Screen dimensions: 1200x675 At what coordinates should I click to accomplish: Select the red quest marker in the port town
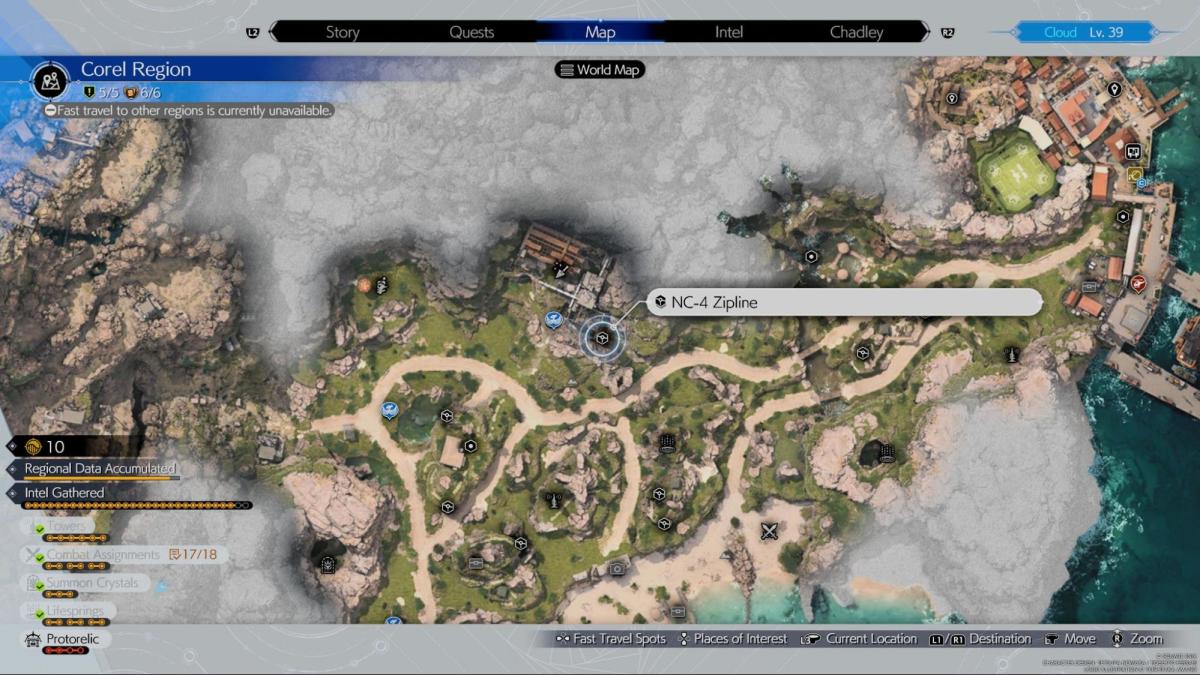[x=1138, y=283]
